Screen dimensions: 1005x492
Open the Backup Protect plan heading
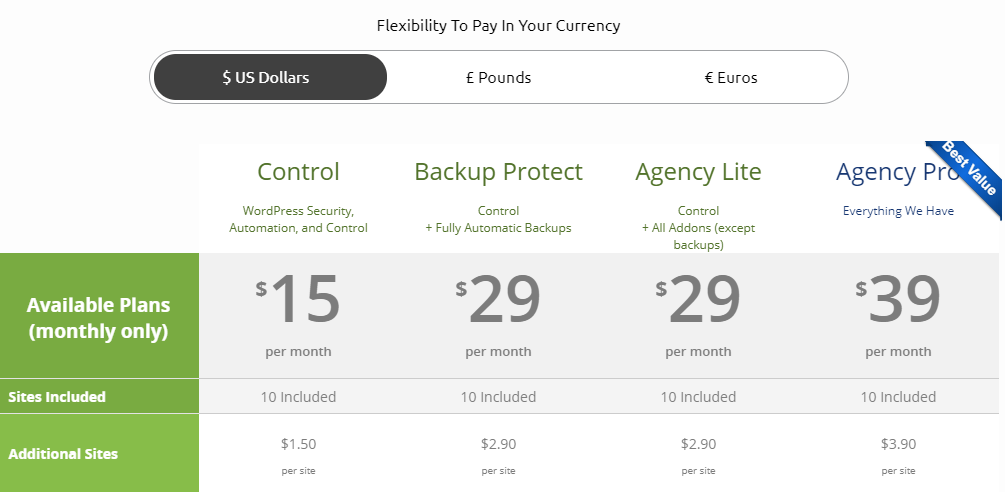498,172
